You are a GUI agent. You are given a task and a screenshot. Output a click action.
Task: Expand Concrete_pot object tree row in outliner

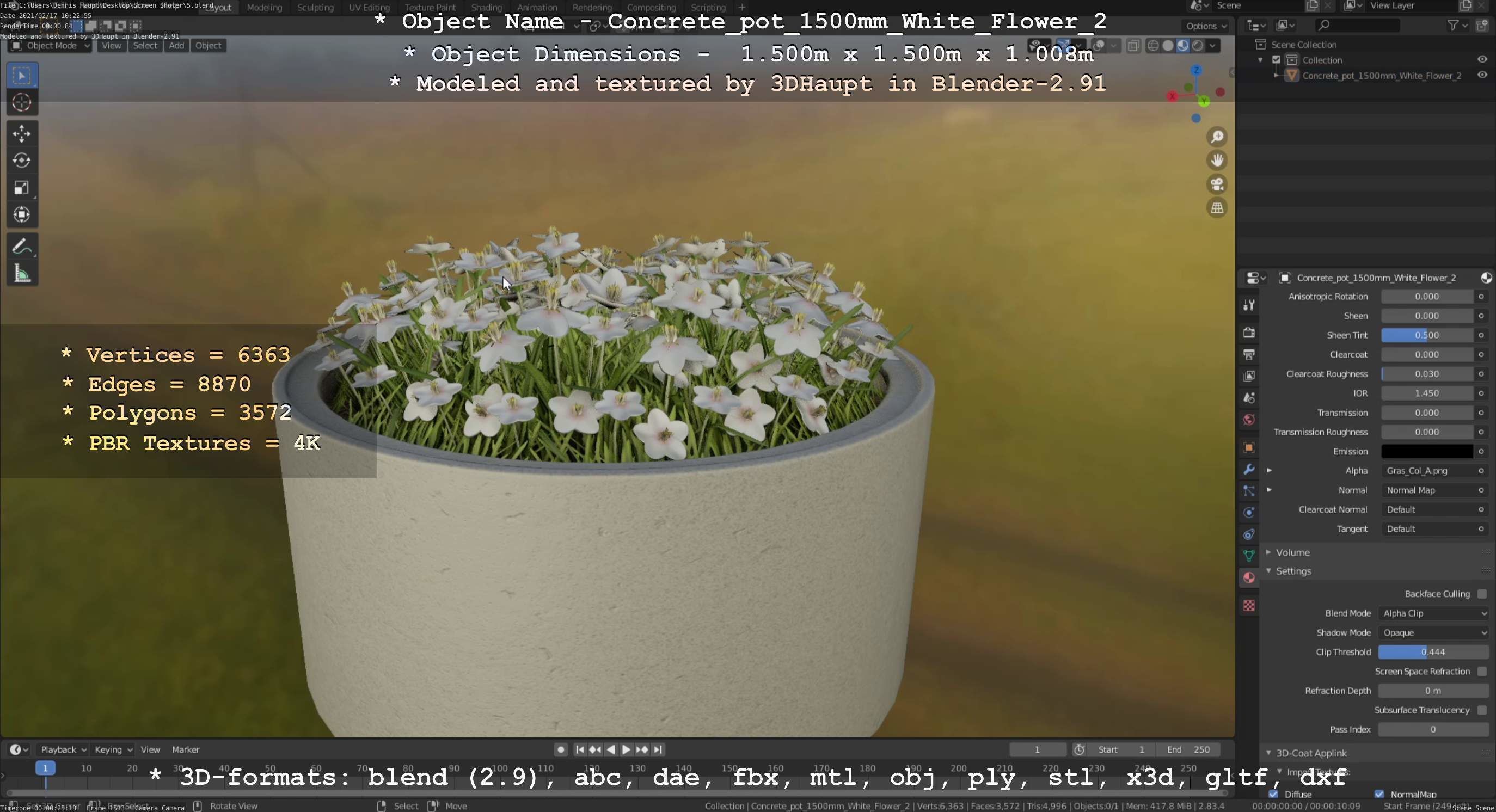coord(1276,76)
